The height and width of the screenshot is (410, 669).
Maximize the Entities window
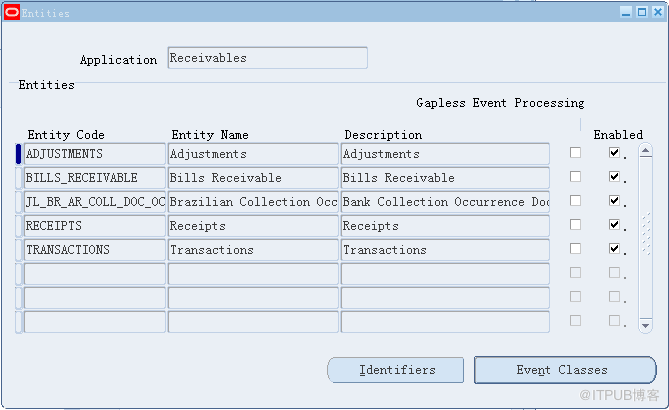(642, 12)
